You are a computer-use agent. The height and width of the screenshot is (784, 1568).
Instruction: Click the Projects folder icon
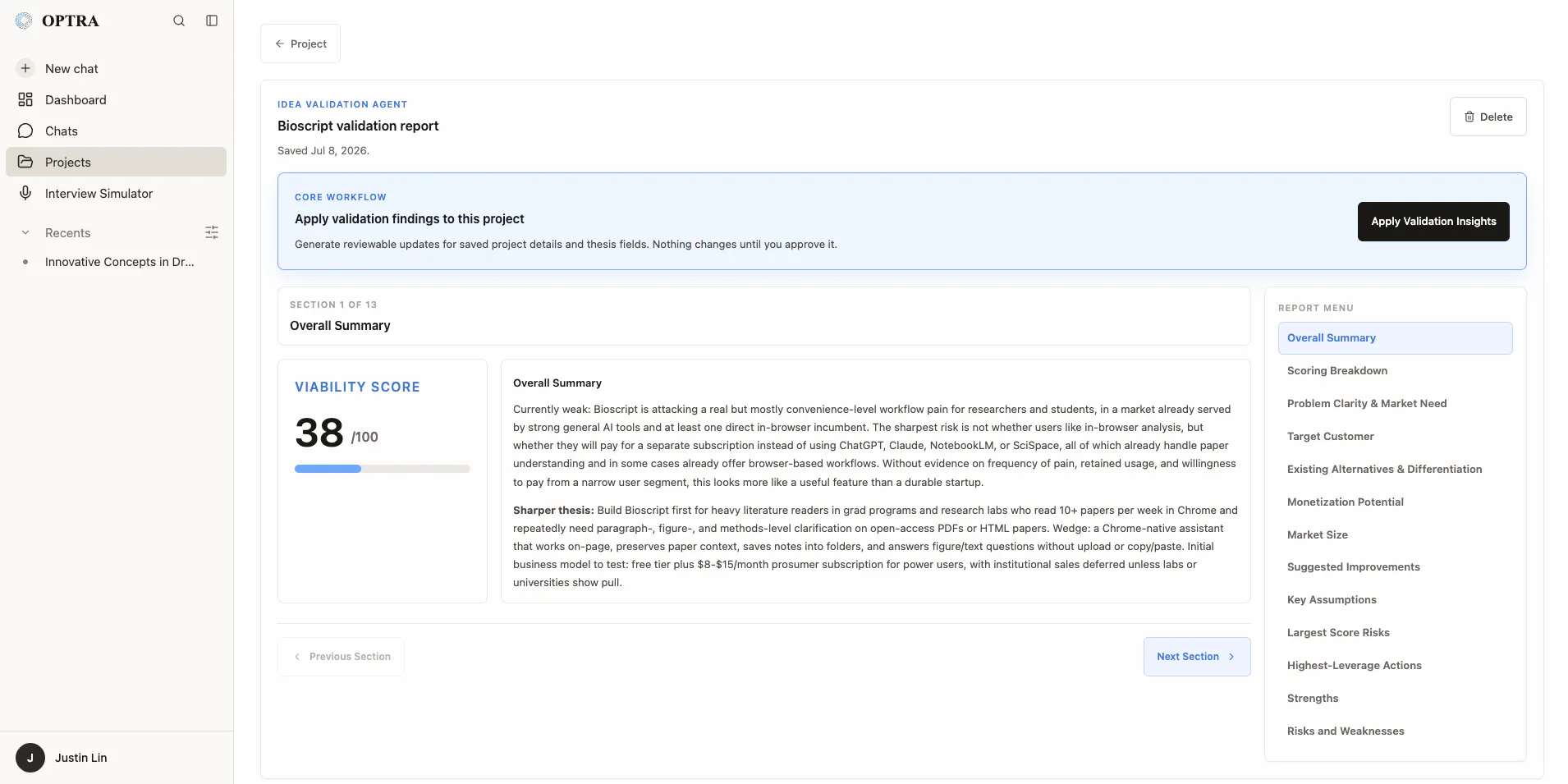point(25,162)
